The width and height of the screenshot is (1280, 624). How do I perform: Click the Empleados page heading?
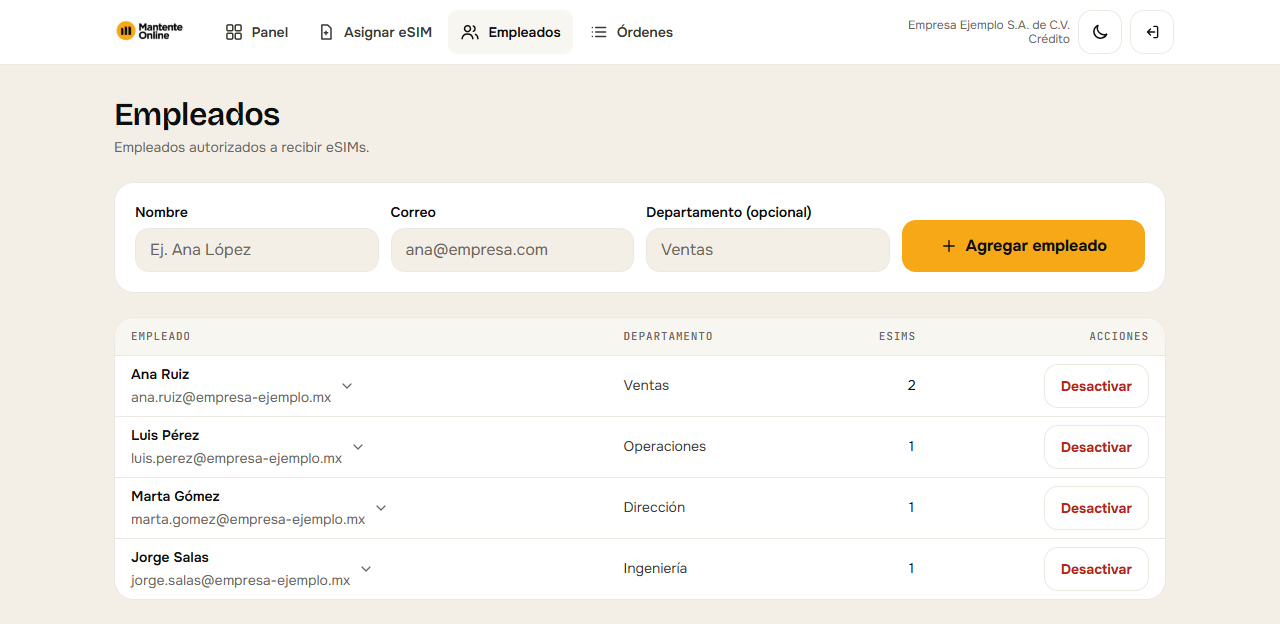(197, 114)
